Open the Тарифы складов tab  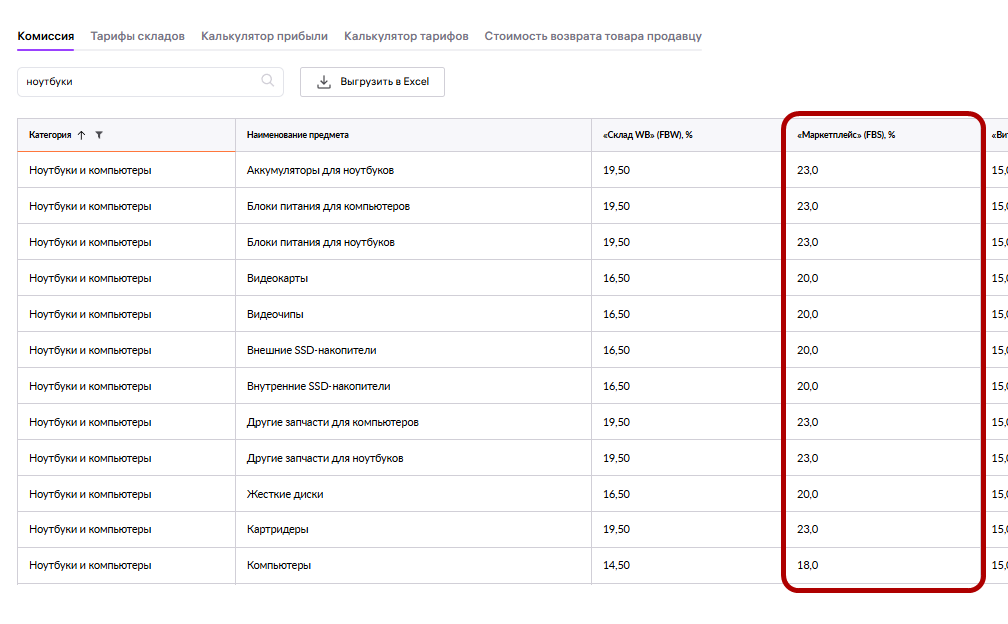(x=137, y=36)
